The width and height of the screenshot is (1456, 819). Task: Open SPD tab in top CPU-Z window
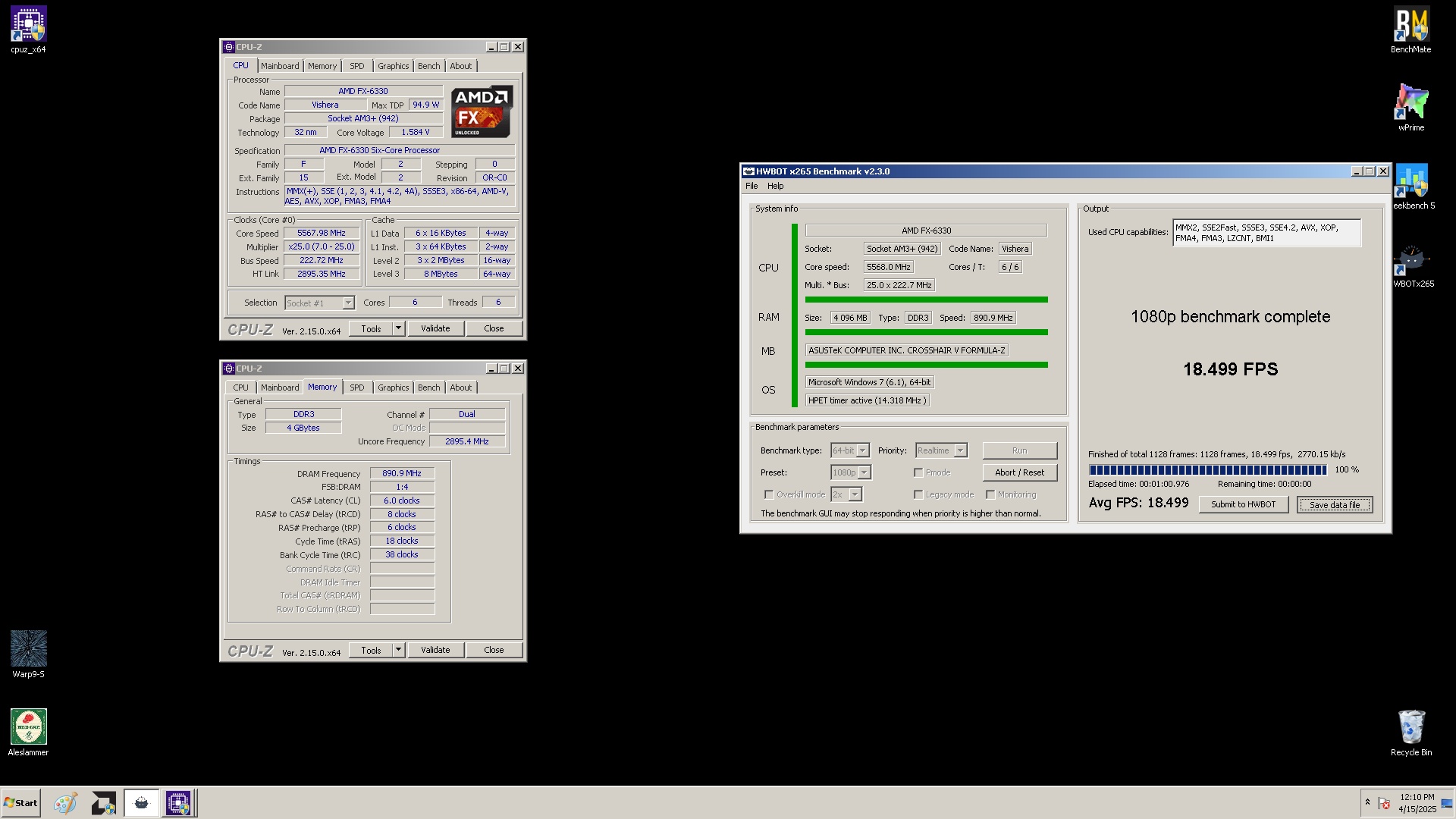coord(356,66)
